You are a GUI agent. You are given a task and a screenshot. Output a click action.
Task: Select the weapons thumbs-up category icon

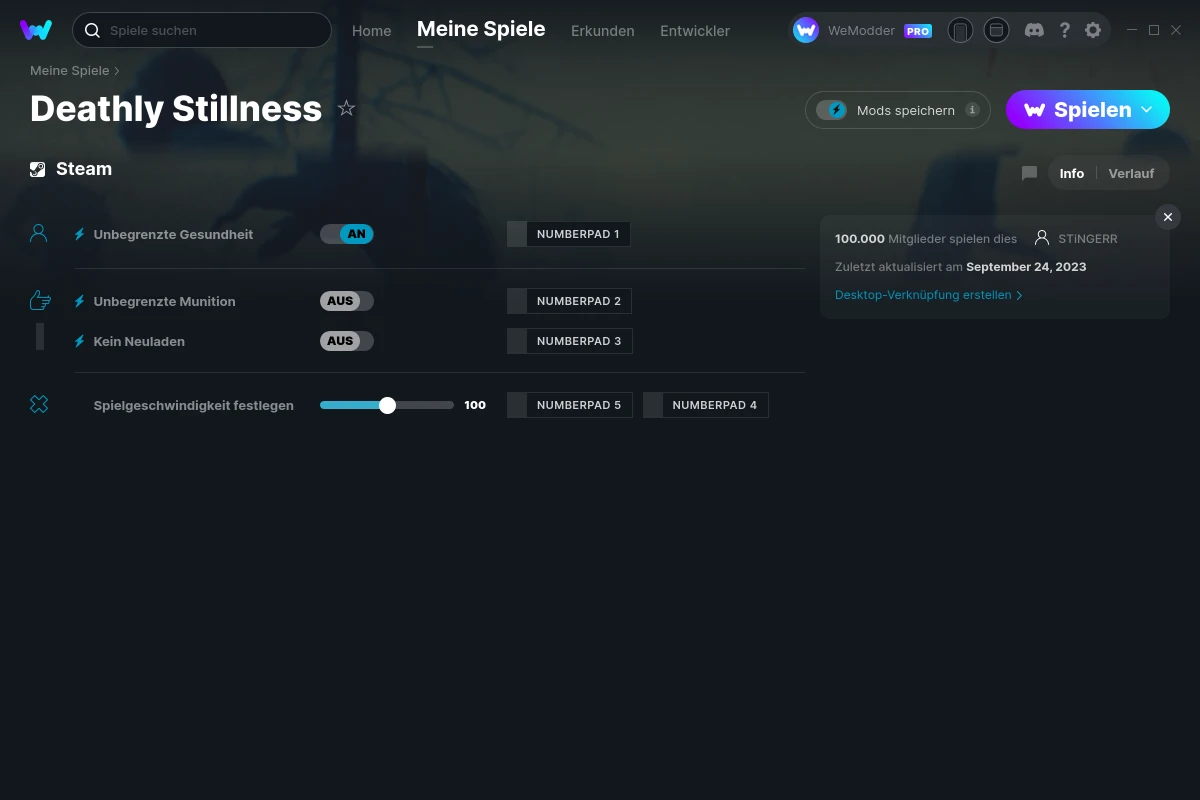[40, 300]
